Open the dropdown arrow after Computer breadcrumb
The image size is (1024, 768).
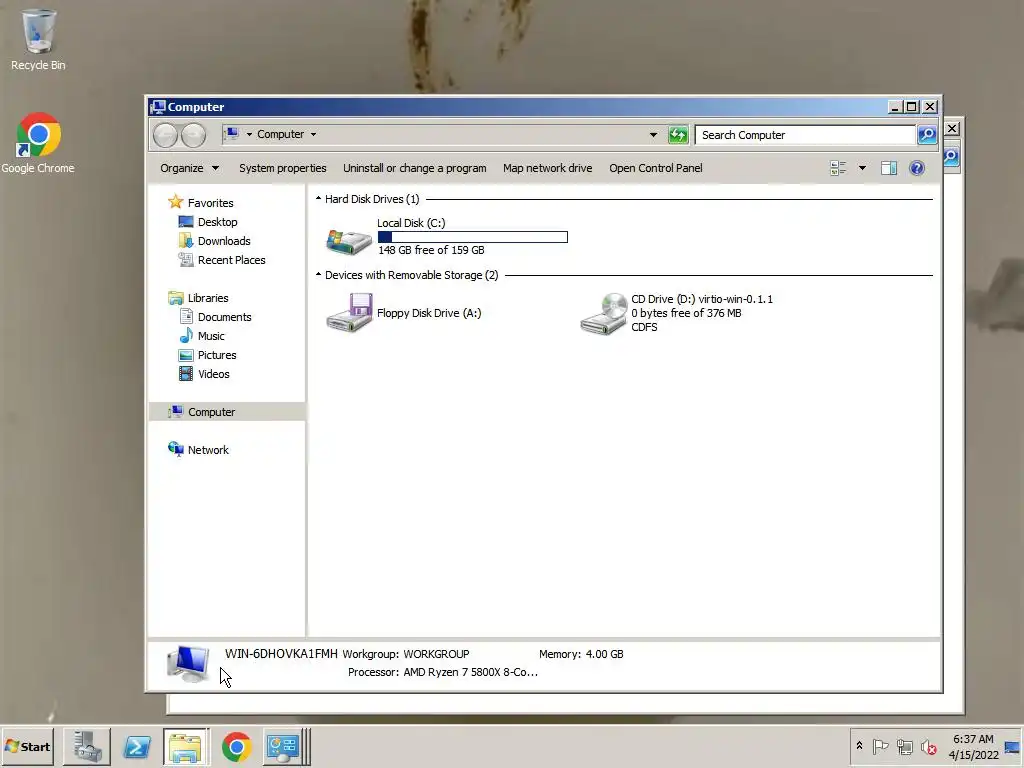point(313,135)
